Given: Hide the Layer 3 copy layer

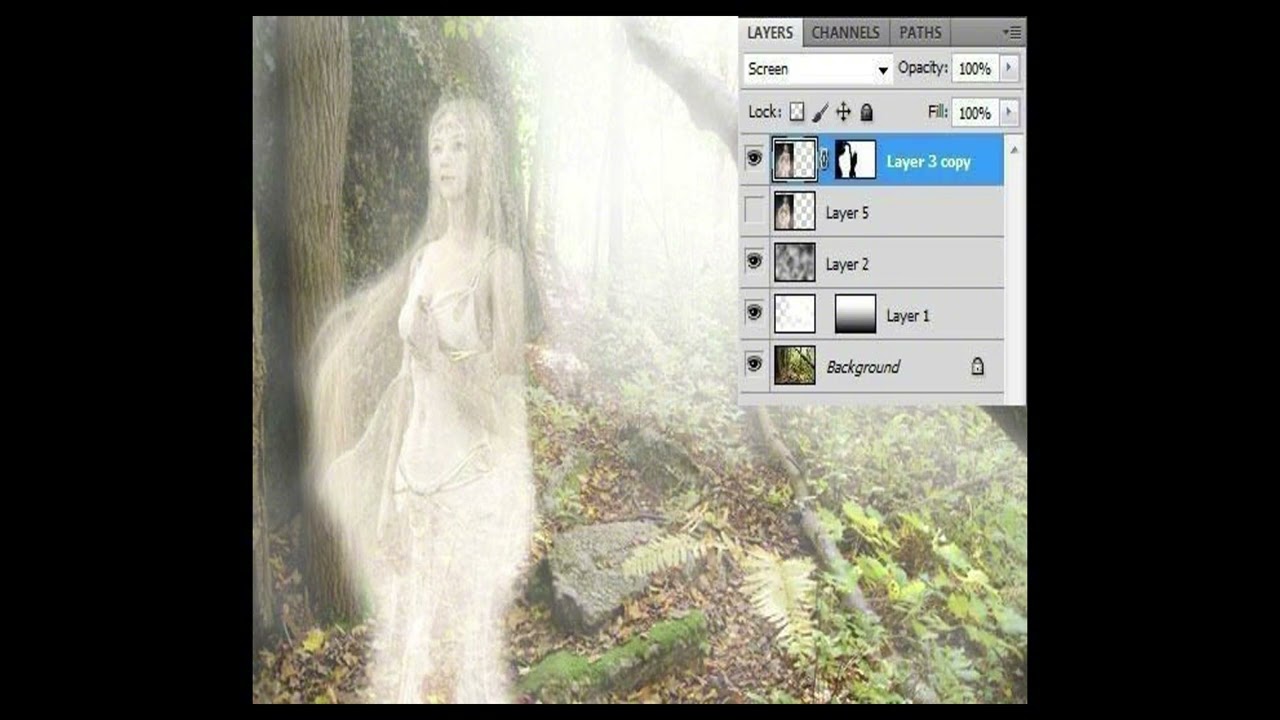Looking at the screenshot, I should click(754, 159).
